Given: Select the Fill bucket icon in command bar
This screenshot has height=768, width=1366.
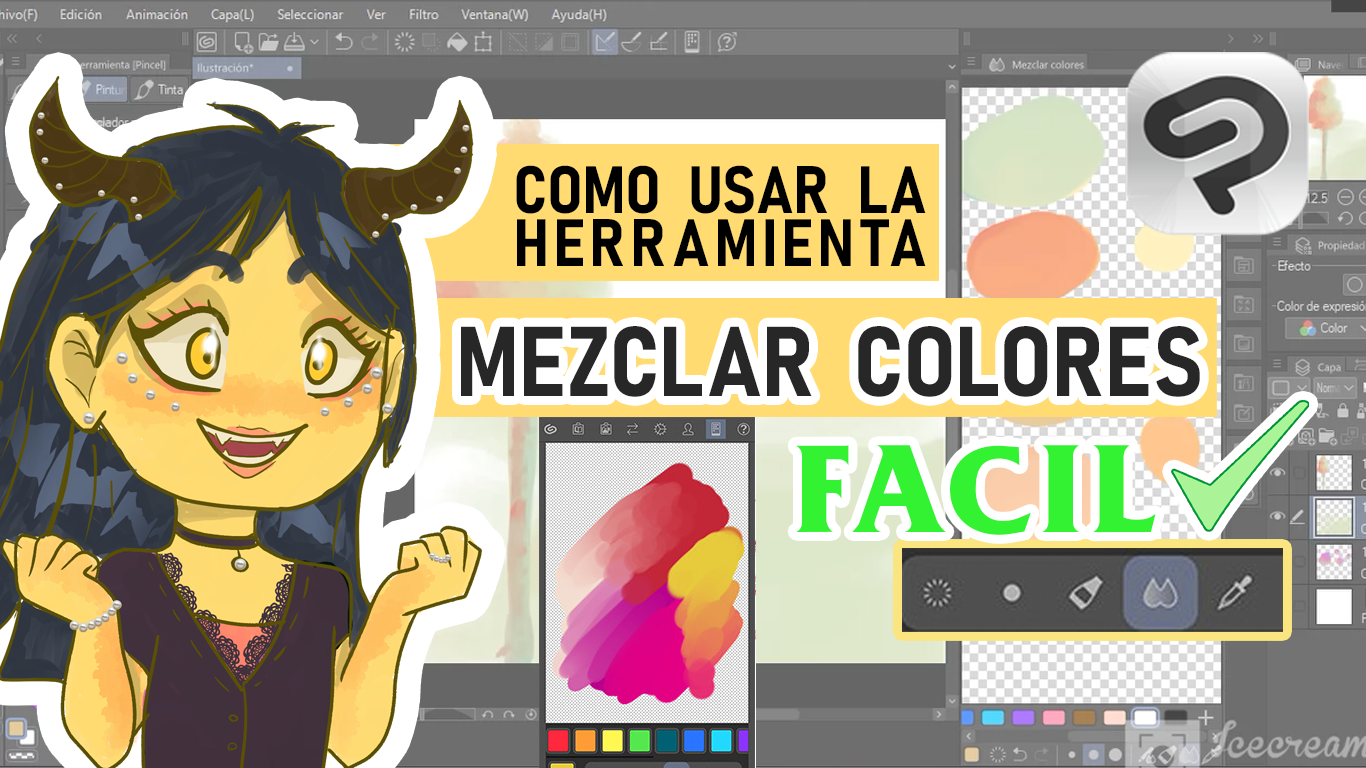Looking at the screenshot, I should click(x=457, y=42).
